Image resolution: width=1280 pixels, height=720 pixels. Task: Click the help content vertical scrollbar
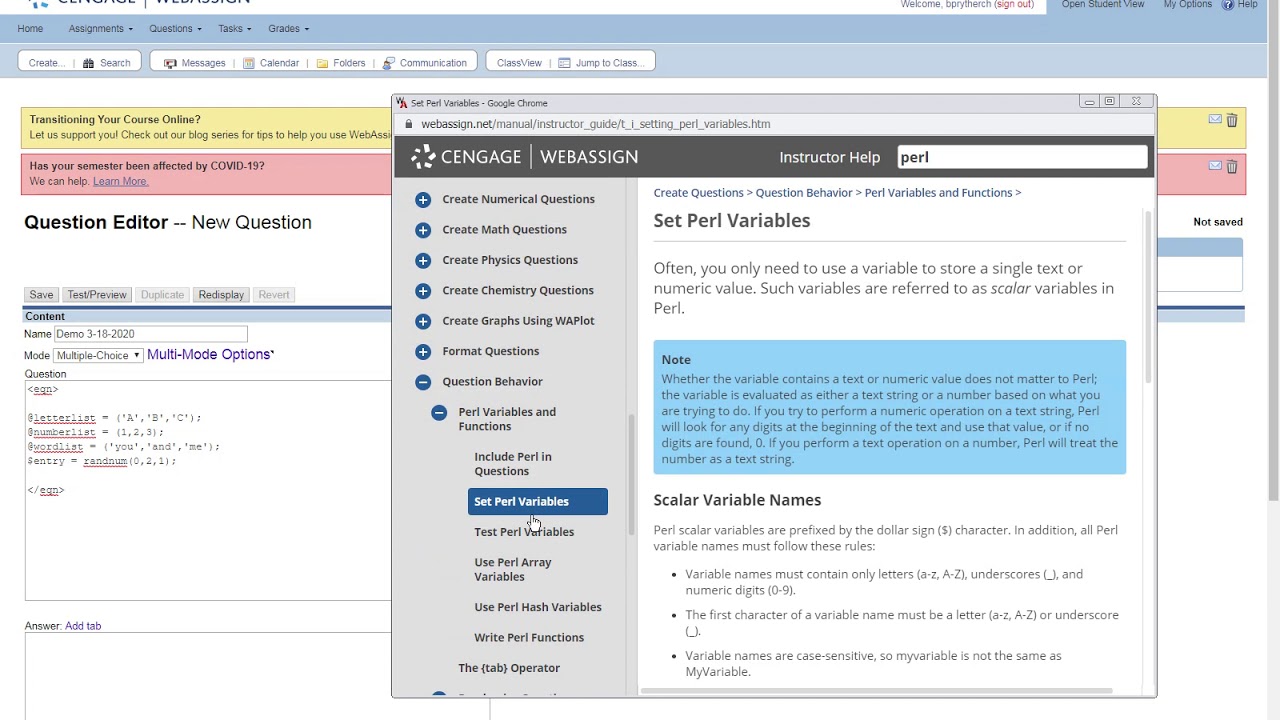point(1148,296)
